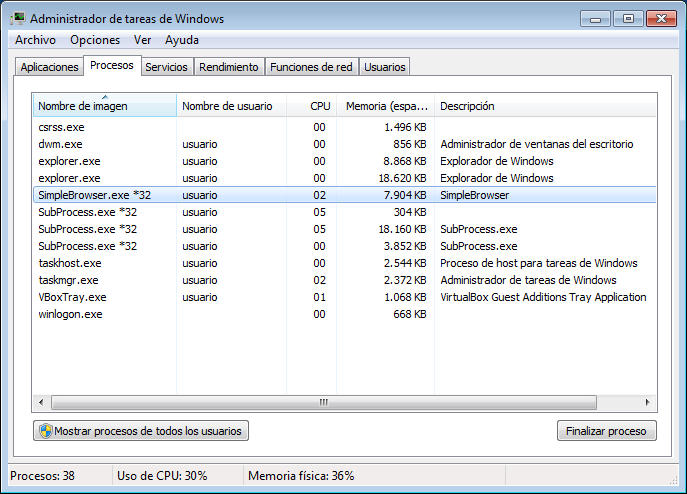The height and width of the screenshot is (494, 687).
Task: Click Mostrar procesos de todos los usuarios
Action: pyautogui.click(x=141, y=431)
